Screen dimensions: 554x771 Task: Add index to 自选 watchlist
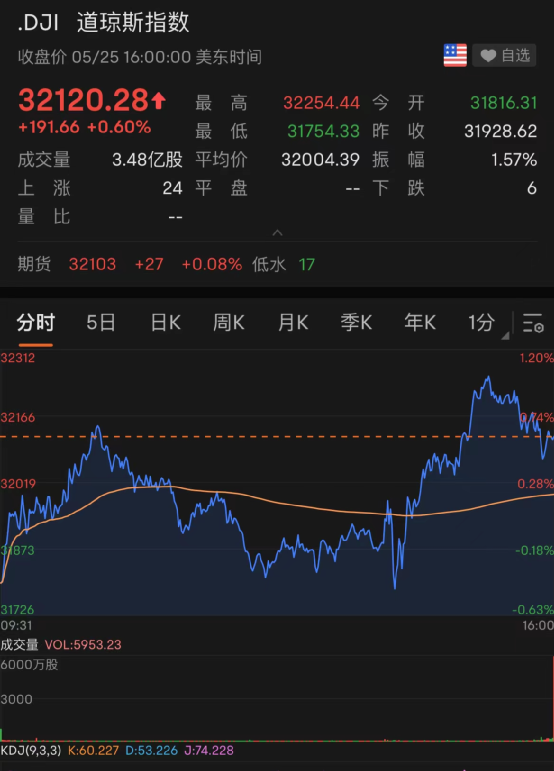(x=504, y=55)
